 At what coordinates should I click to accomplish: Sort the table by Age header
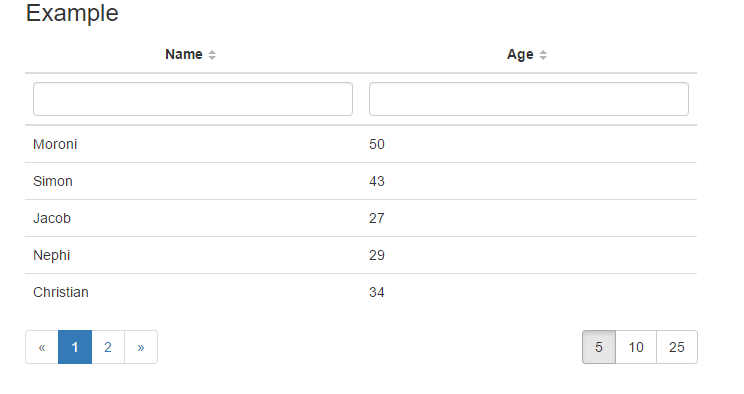520,55
